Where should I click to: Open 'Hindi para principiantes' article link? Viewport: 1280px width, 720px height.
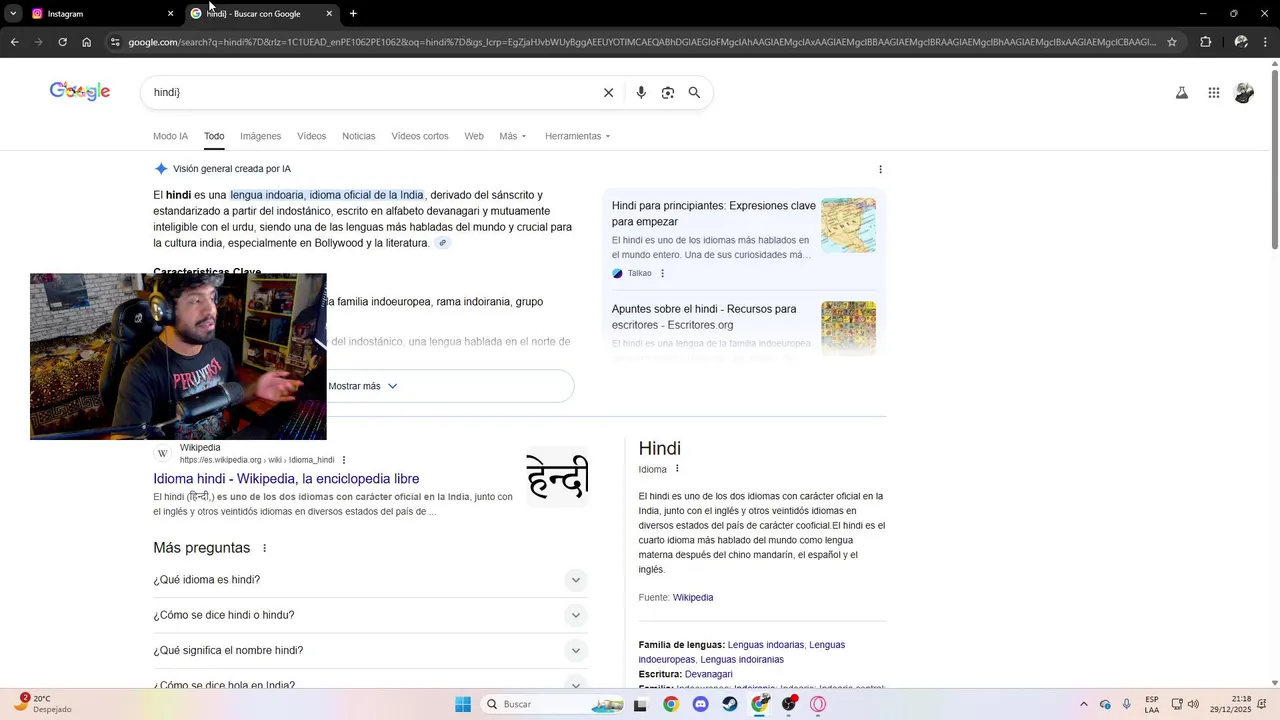click(714, 214)
